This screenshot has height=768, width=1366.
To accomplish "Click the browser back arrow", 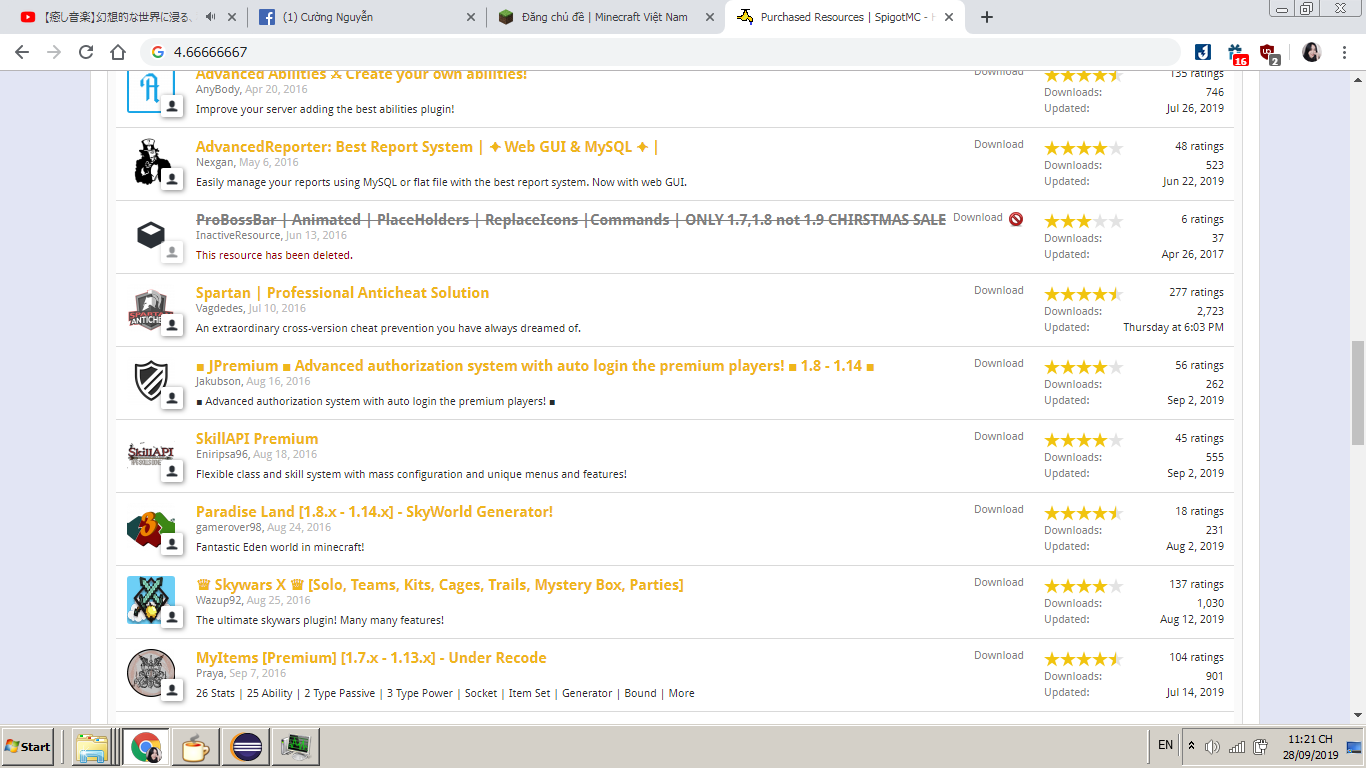I will pyautogui.click(x=22, y=52).
